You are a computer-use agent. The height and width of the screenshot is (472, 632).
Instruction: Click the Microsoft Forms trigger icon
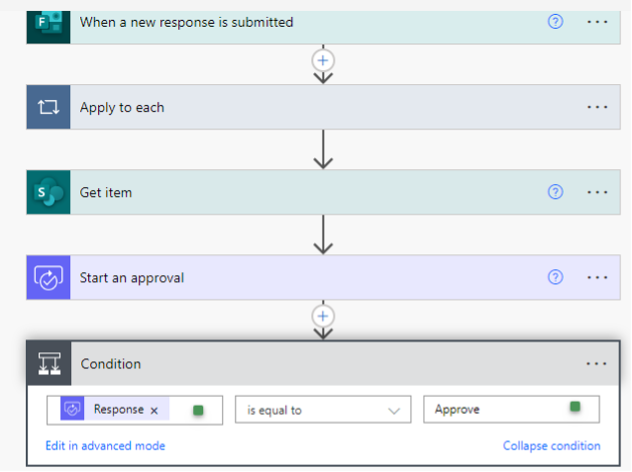click(48, 24)
